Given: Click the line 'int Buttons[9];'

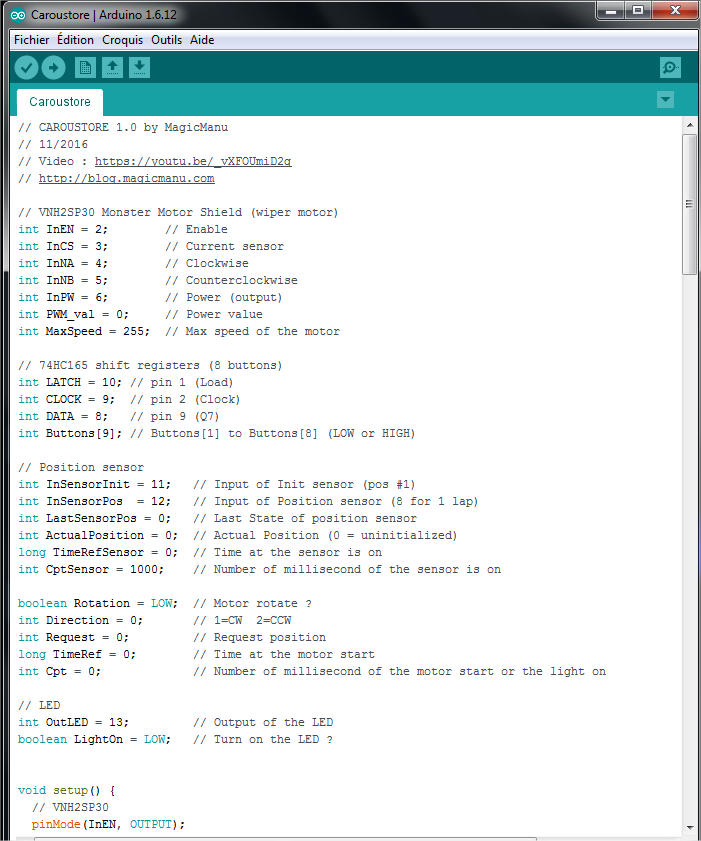Looking at the screenshot, I should tap(70, 433).
